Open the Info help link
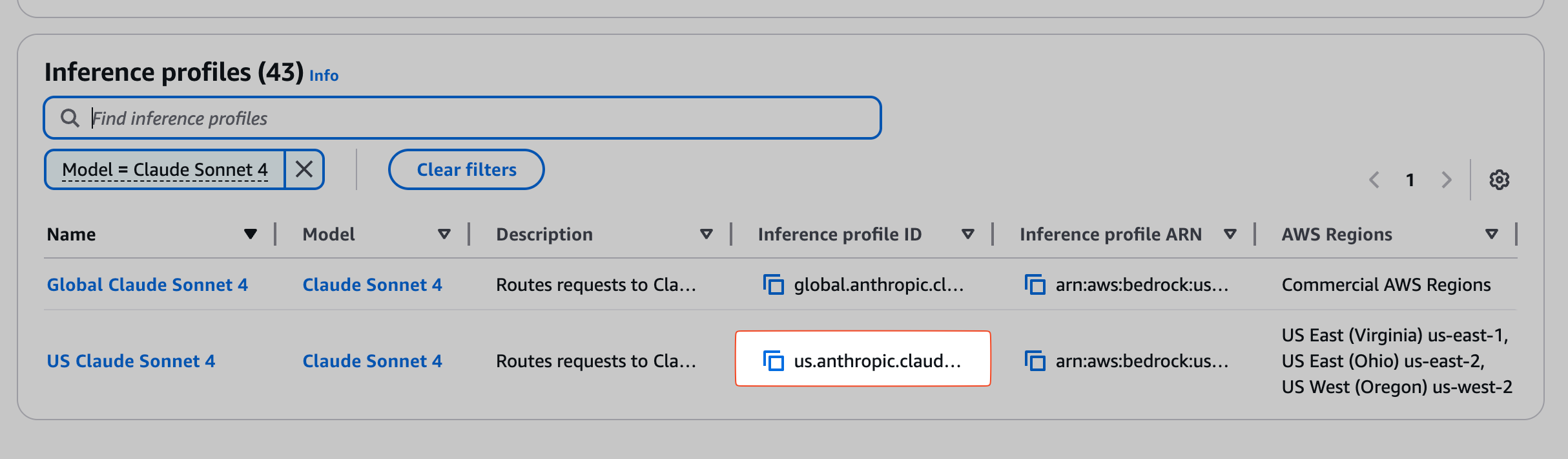 323,76
